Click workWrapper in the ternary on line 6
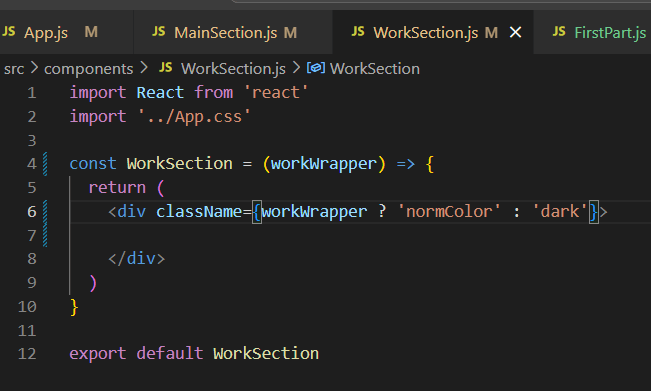The width and height of the screenshot is (651, 391). pos(314,212)
